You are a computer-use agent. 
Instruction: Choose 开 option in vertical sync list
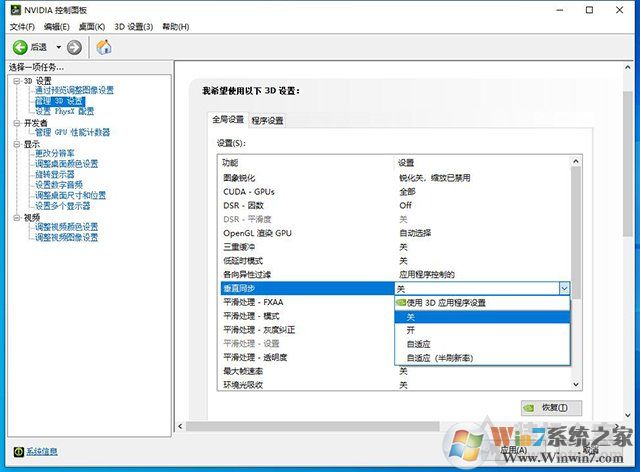pos(411,330)
